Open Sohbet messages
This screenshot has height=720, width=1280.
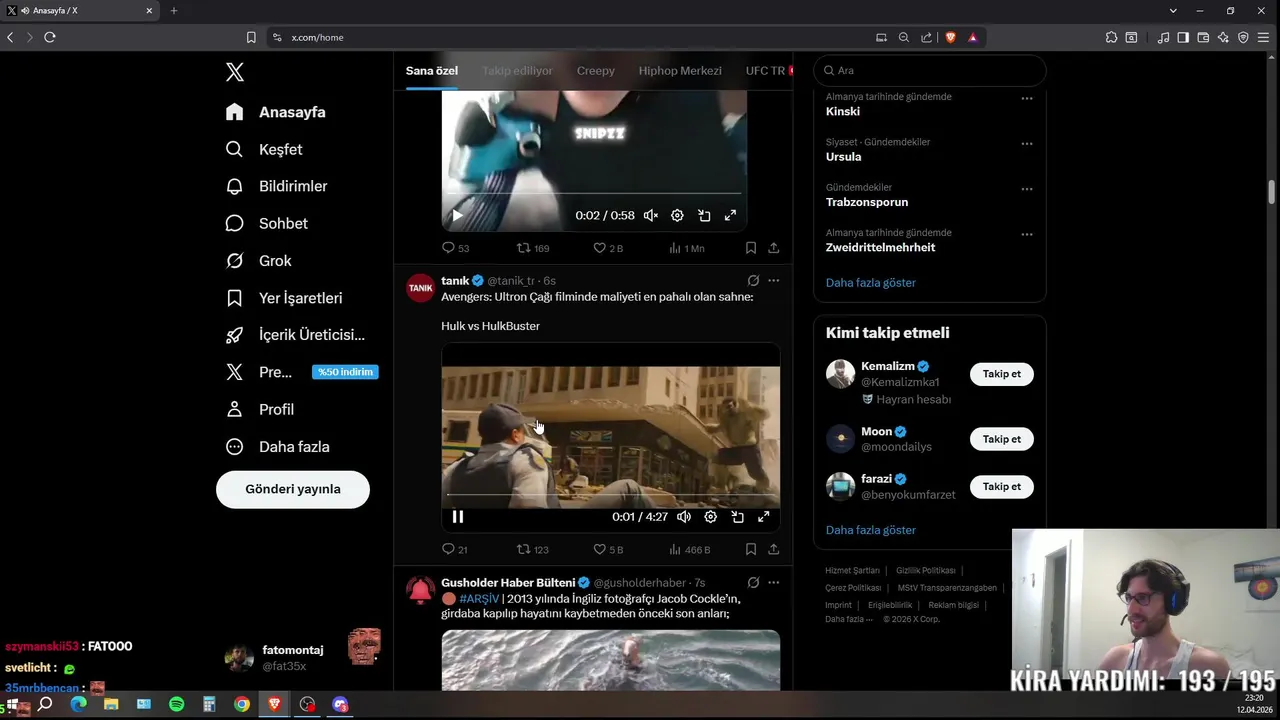266,223
